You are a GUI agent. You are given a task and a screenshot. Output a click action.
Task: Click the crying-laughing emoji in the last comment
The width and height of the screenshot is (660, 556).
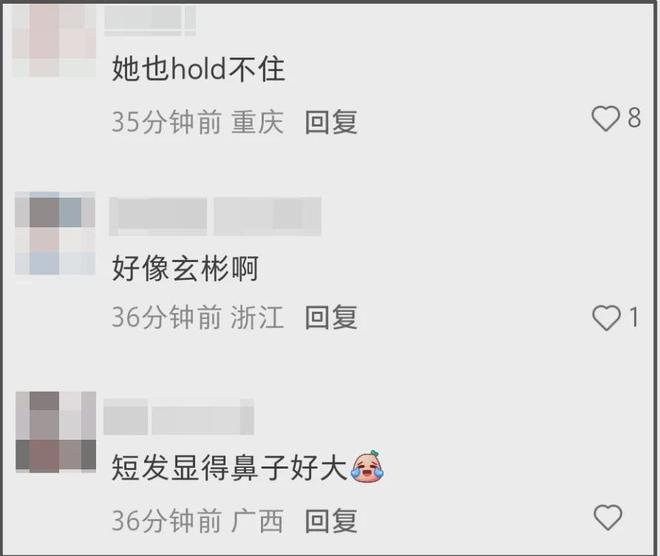(x=367, y=466)
